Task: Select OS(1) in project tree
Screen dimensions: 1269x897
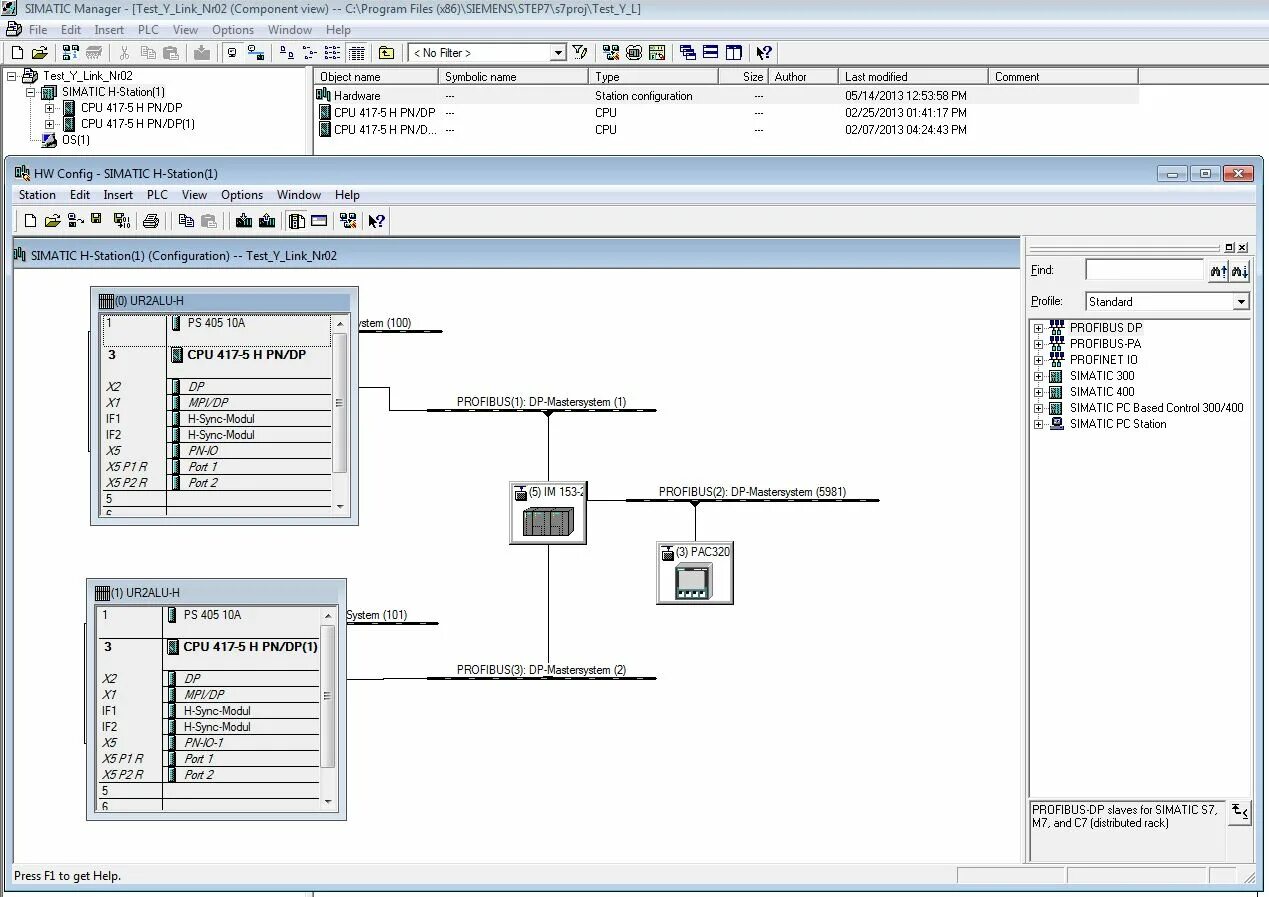Action: tap(75, 140)
